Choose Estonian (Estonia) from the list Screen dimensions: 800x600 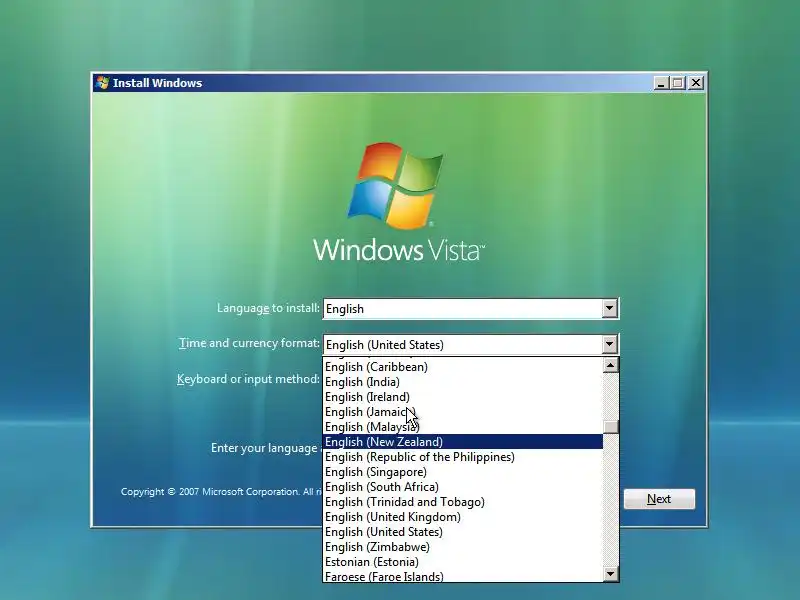(x=463, y=562)
